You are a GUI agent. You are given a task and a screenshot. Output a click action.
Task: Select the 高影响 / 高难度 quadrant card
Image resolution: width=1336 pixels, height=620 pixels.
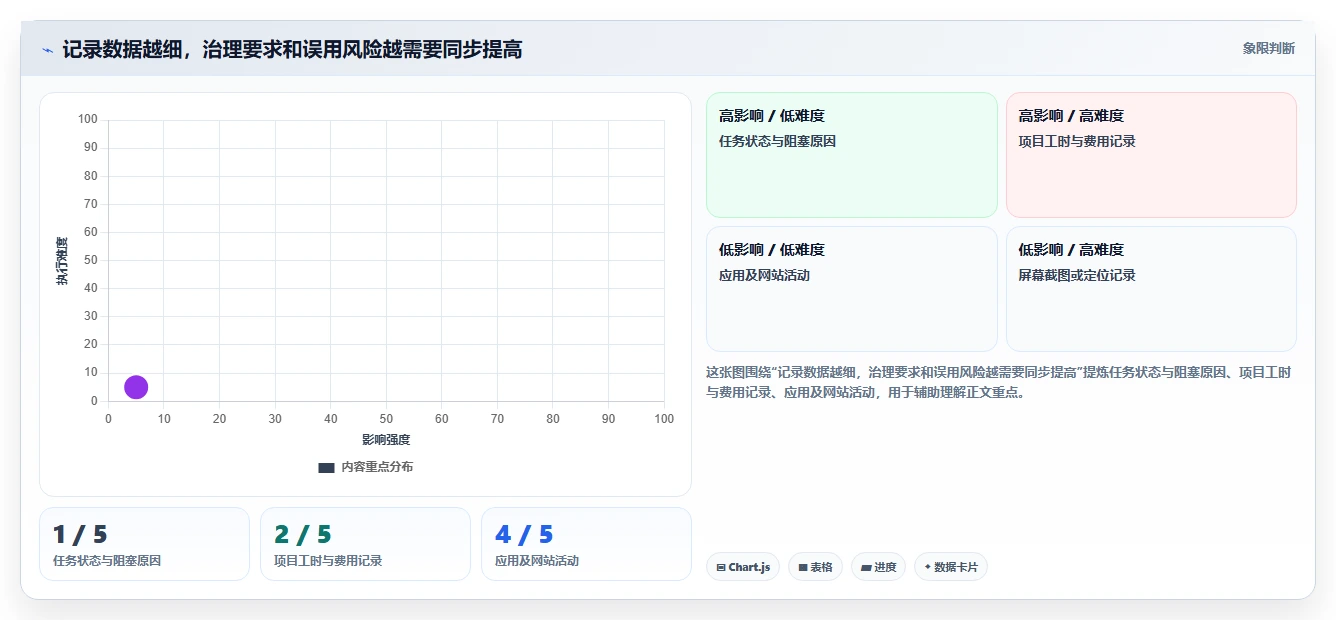(1151, 155)
